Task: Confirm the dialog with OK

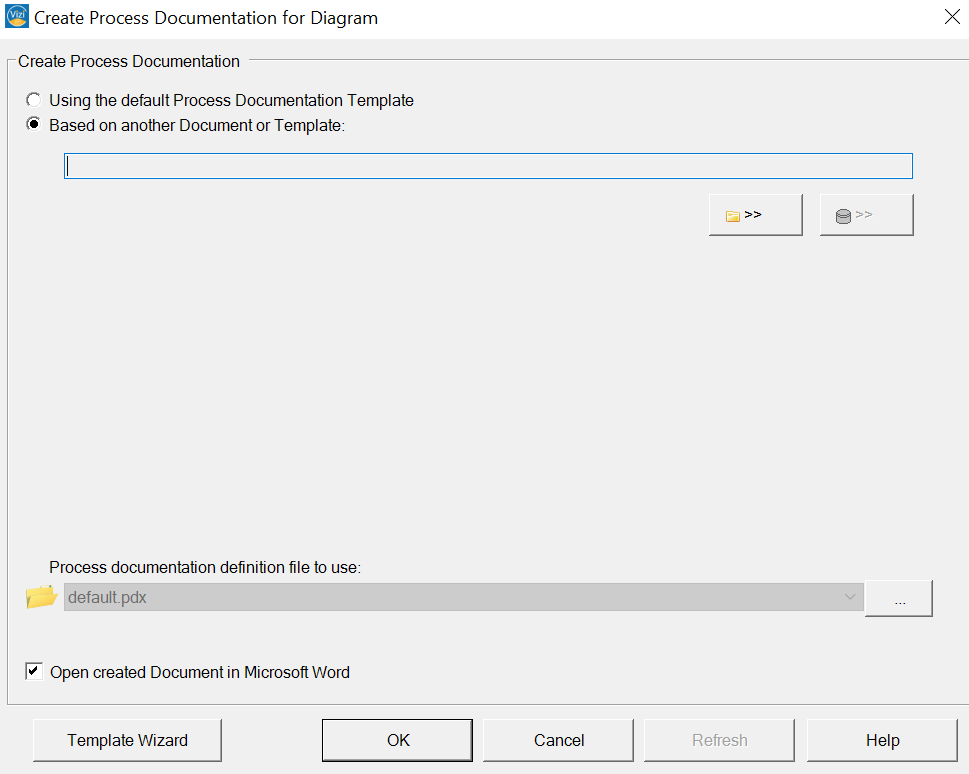Action: pyautogui.click(x=397, y=740)
